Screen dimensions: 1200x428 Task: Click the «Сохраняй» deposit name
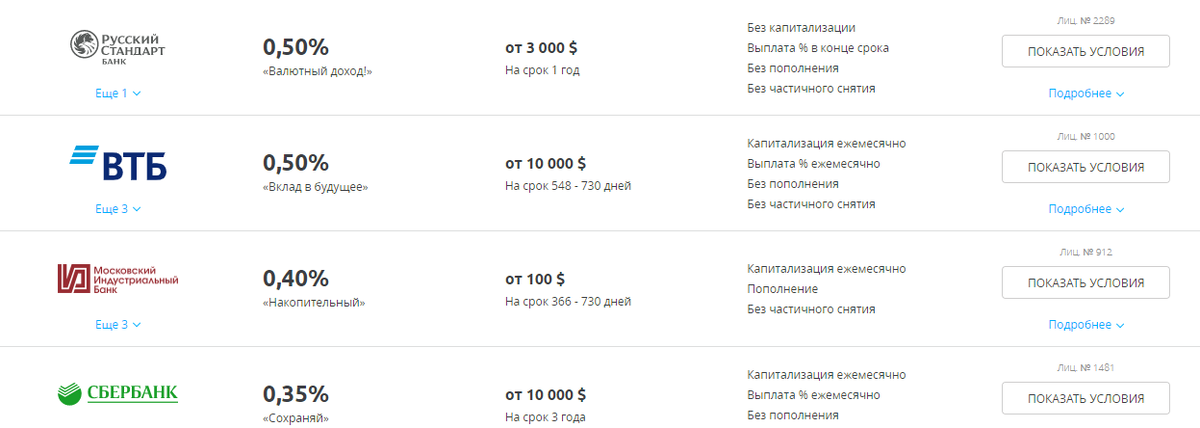point(296,418)
